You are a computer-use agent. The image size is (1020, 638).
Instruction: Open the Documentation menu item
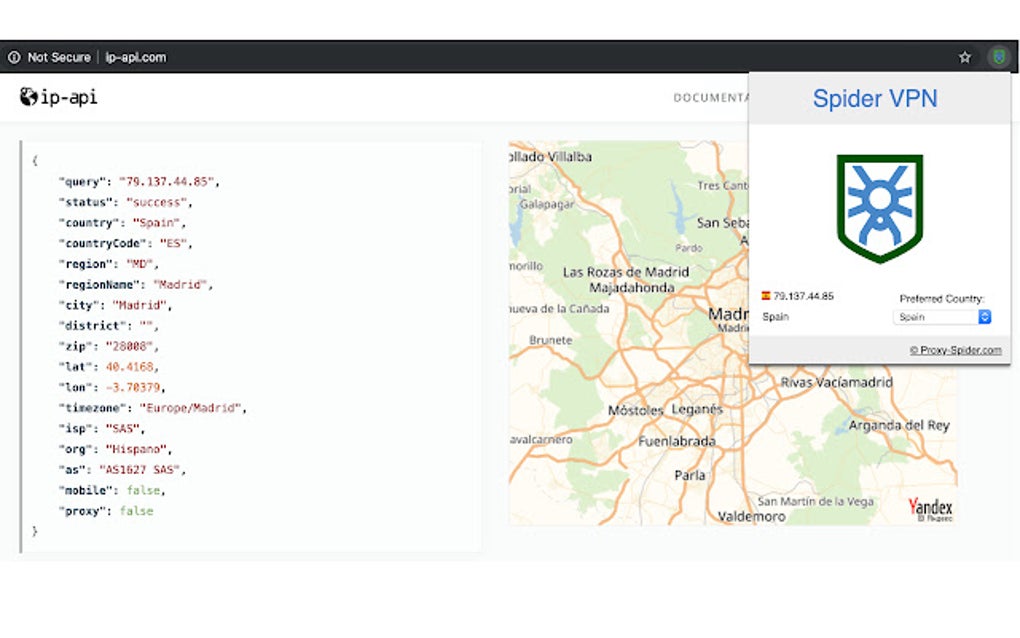(x=711, y=98)
